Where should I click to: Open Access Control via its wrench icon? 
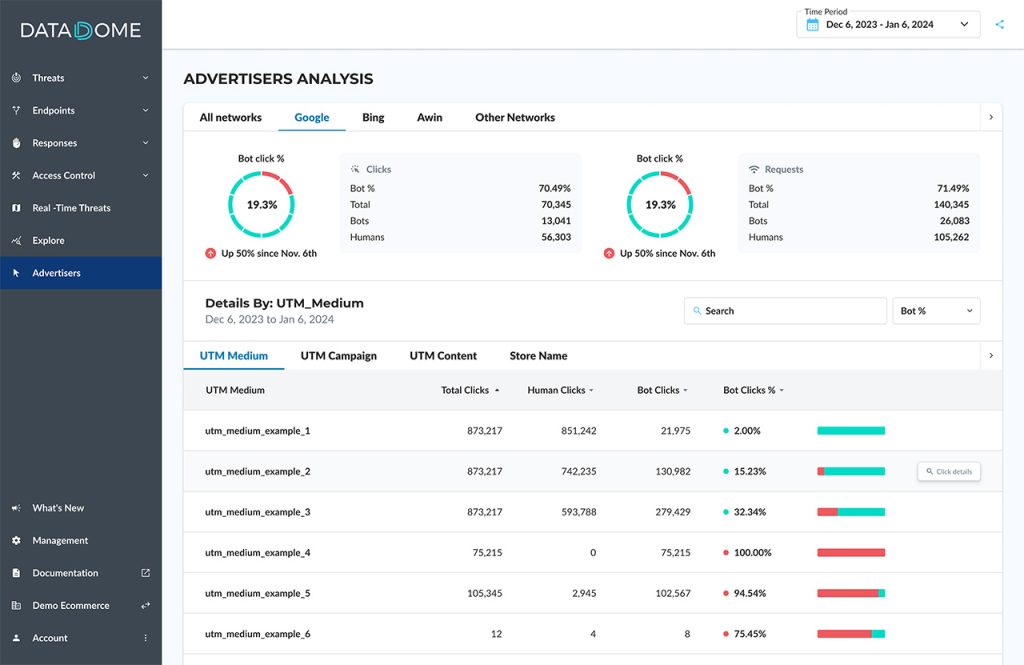(17, 175)
